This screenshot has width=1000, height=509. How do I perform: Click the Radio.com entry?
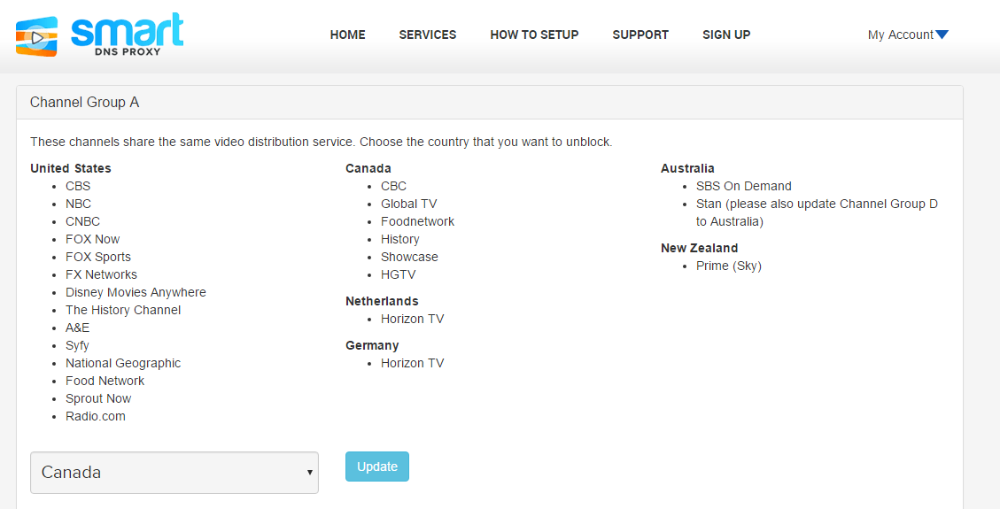coord(96,417)
